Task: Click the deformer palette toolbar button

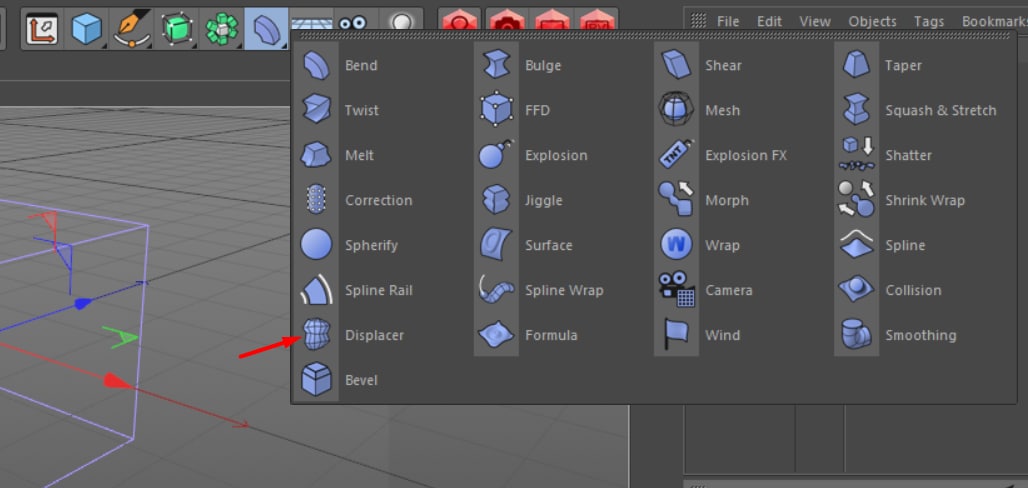Action: point(266,28)
